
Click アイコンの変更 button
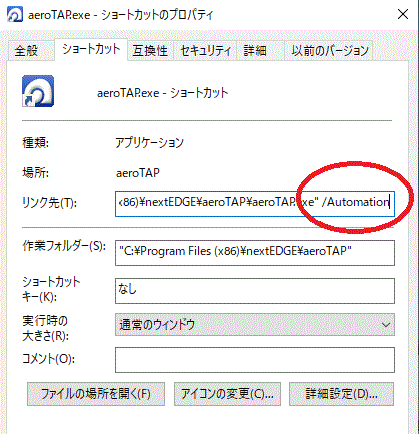pyautogui.click(x=227, y=394)
